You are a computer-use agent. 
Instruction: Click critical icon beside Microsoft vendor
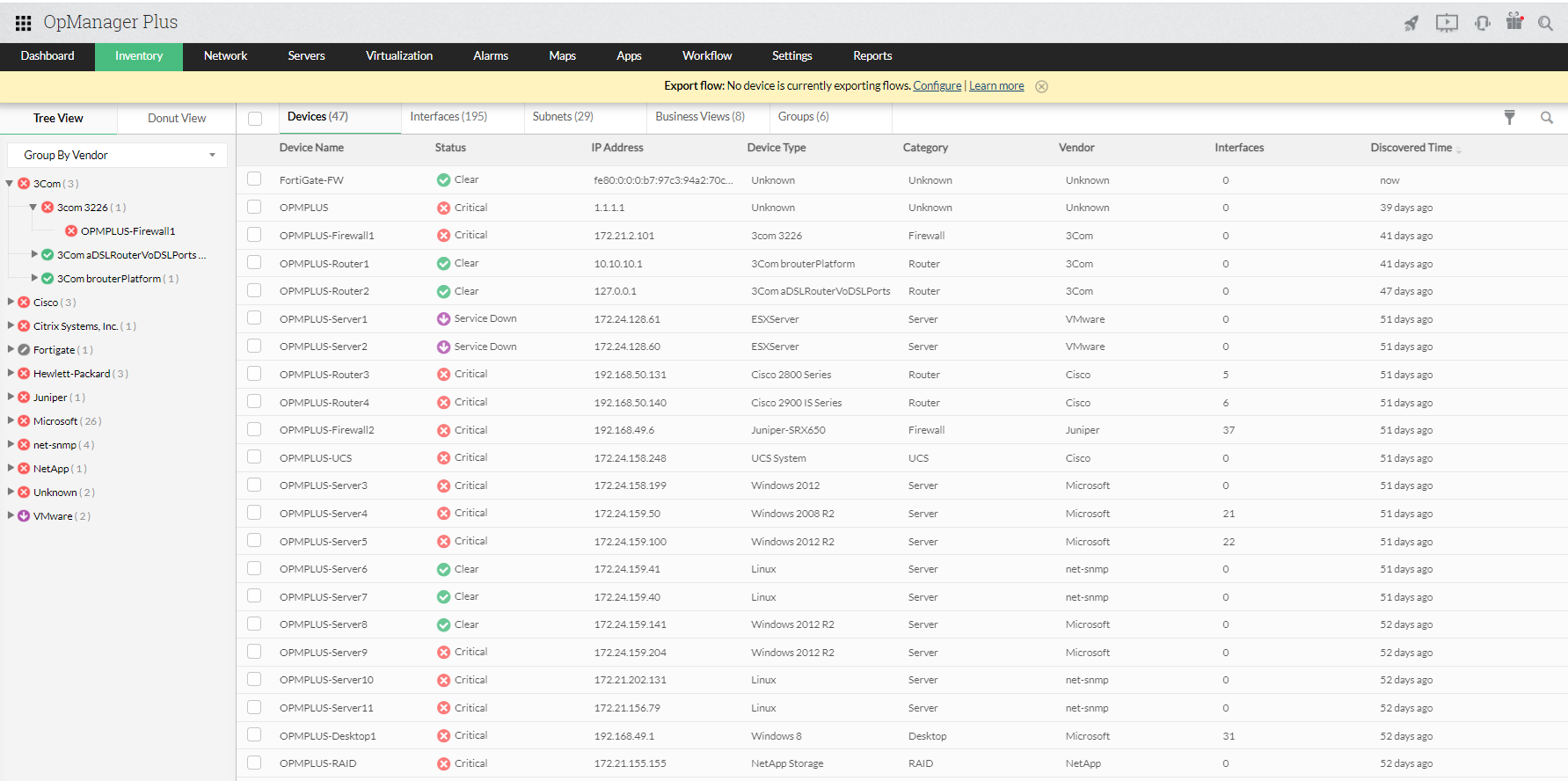tap(24, 421)
